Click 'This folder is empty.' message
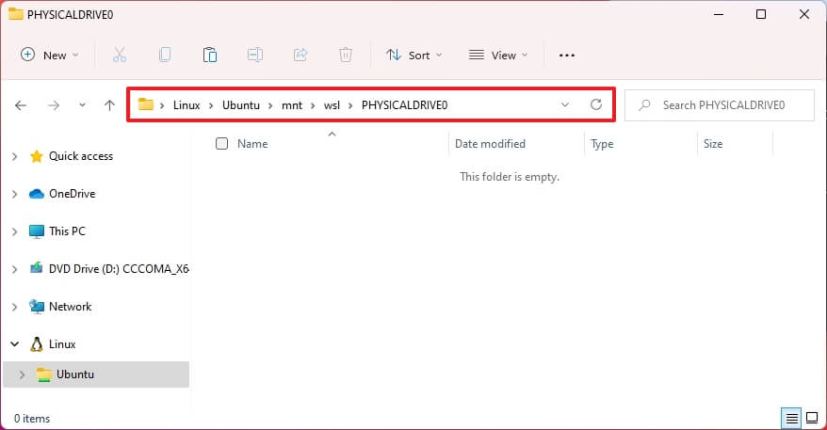Viewport: 827px width, 430px height. tap(509, 177)
